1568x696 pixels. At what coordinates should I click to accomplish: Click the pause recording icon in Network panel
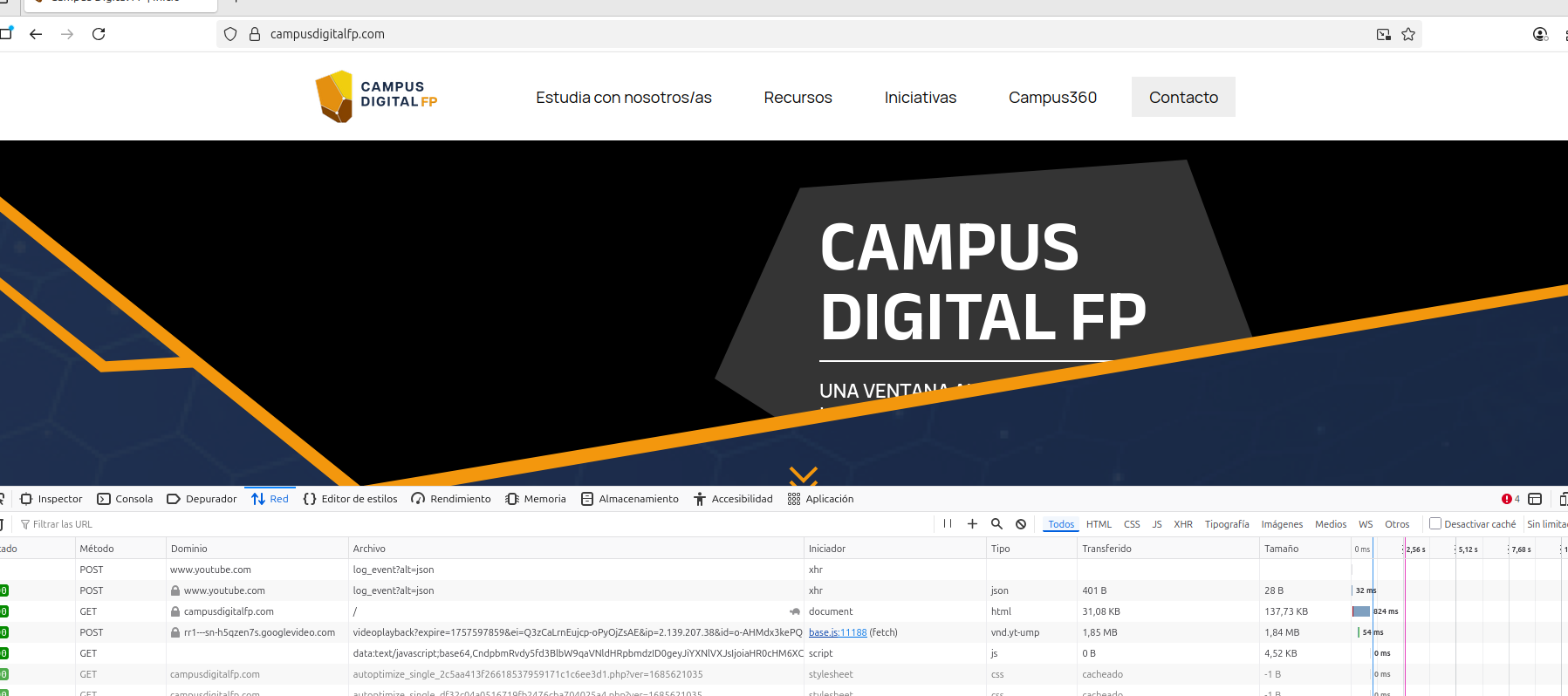tap(948, 524)
